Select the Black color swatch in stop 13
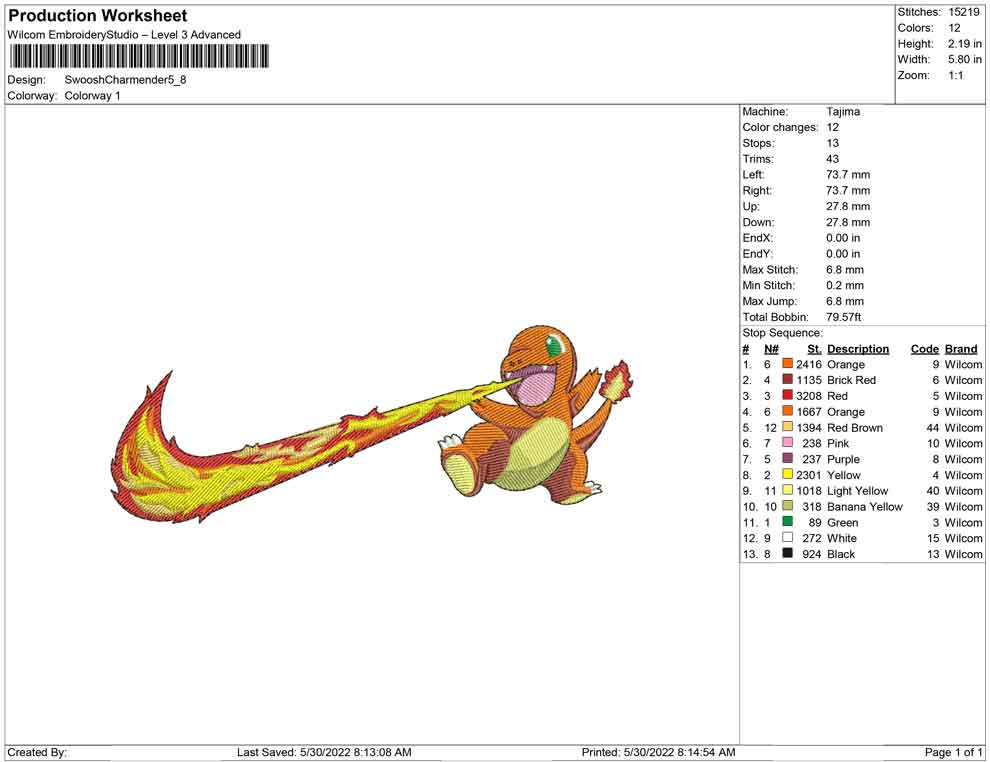Viewport: 990px width, 762px height. [788, 554]
